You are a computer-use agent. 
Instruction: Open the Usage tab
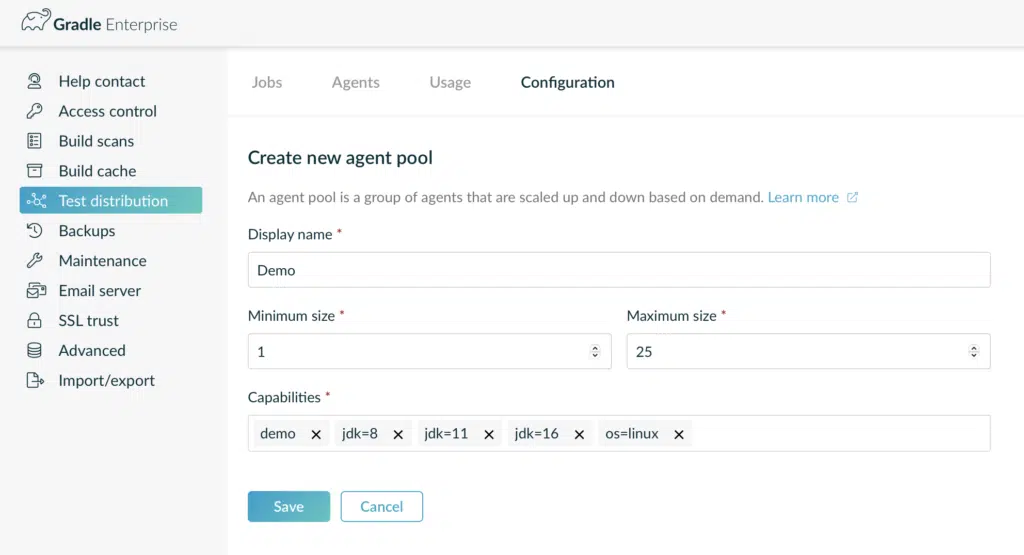pyautogui.click(x=450, y=83)
